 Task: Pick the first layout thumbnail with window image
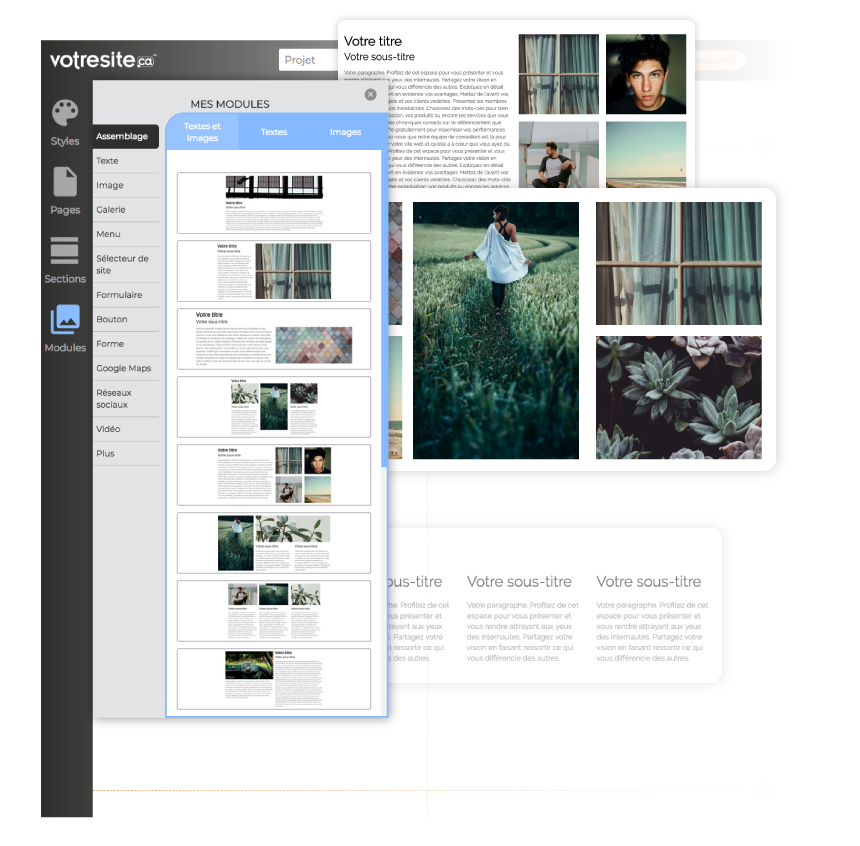pos(274,203)
